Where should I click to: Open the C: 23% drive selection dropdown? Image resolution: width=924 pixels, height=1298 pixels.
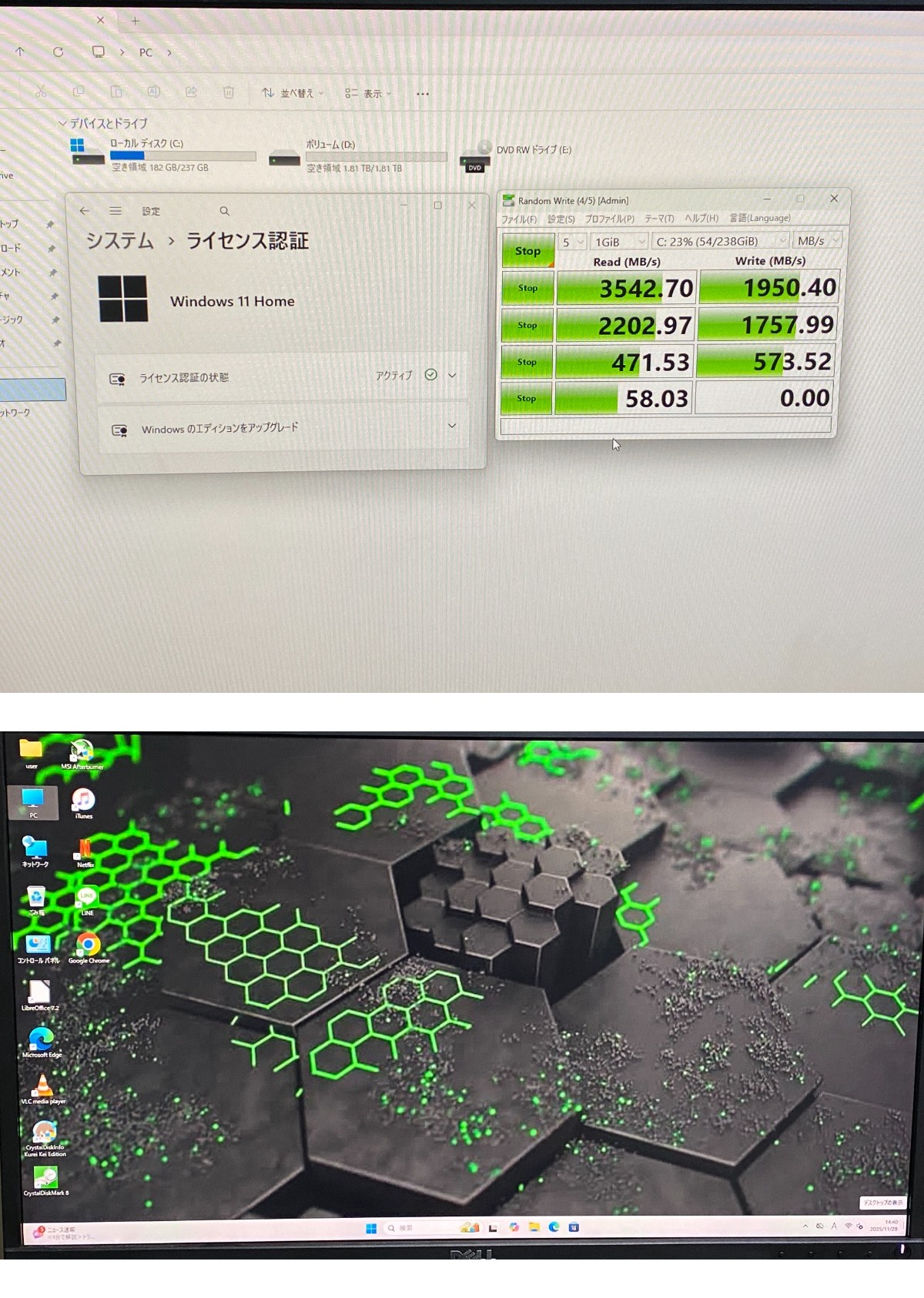tap(720, 242)
